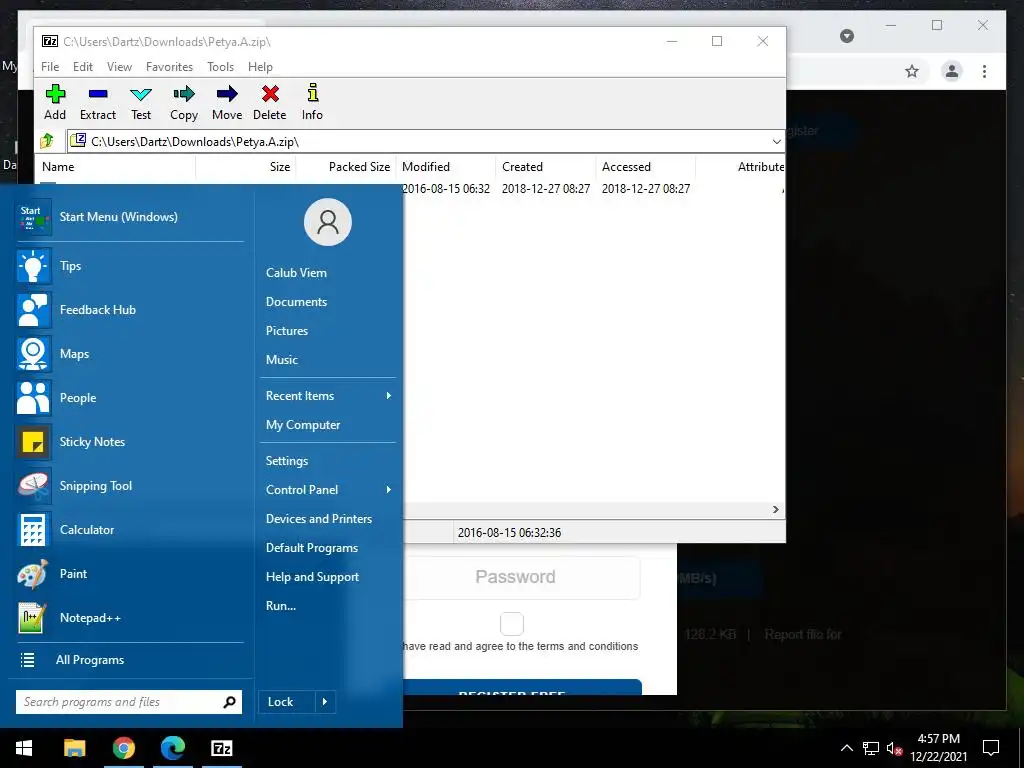
Task: Open Help and Support
Action: pos(312,577)
